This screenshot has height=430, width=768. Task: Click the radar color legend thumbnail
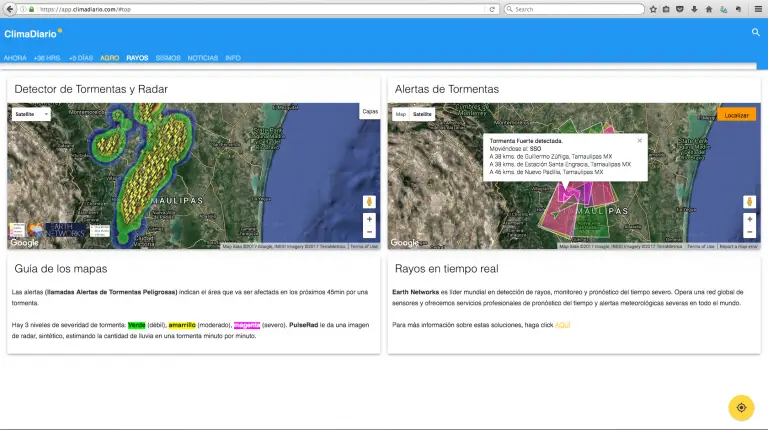tap(17, 230)
